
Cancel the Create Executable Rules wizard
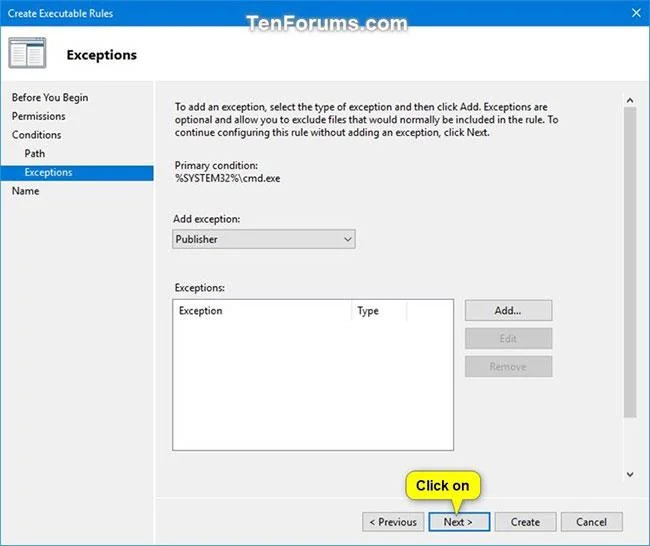click(592, 522)
